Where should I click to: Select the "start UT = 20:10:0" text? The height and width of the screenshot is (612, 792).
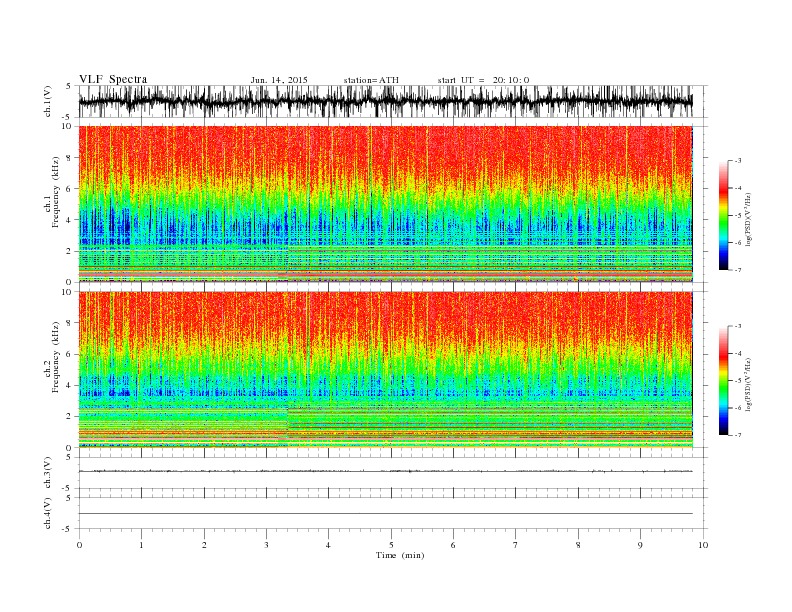coord(483,80)
